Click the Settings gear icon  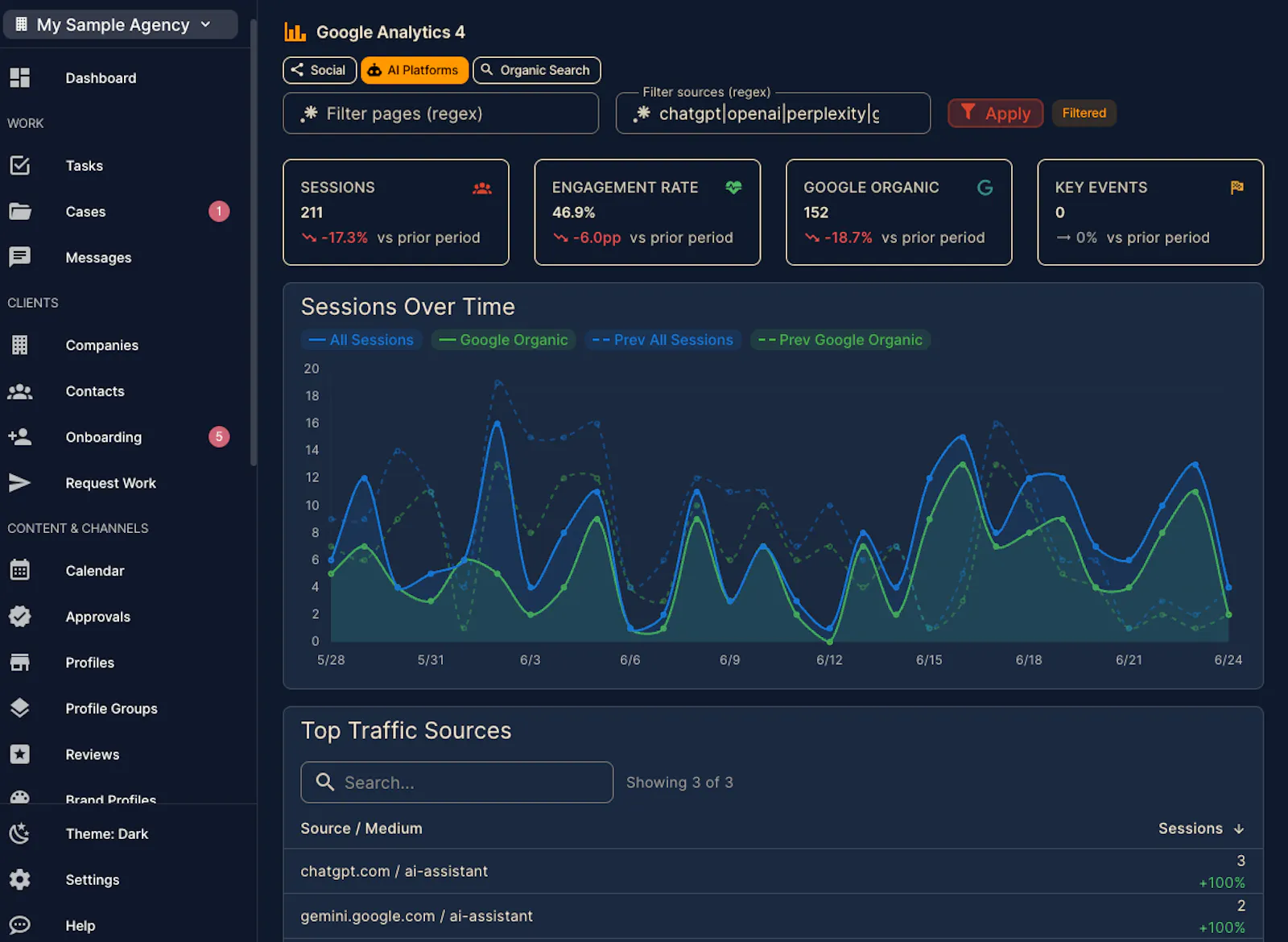[19, 879]
